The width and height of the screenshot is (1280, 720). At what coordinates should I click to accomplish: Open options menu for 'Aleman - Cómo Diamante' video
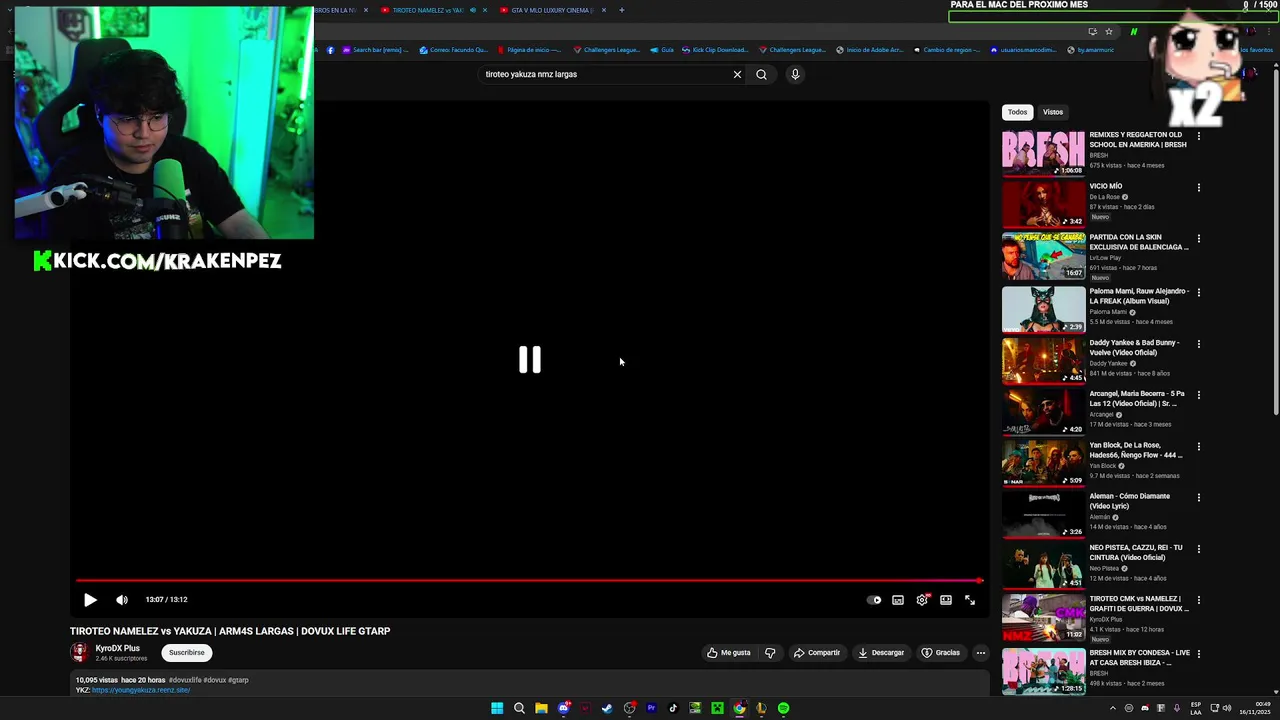[x=1198, y=498]
